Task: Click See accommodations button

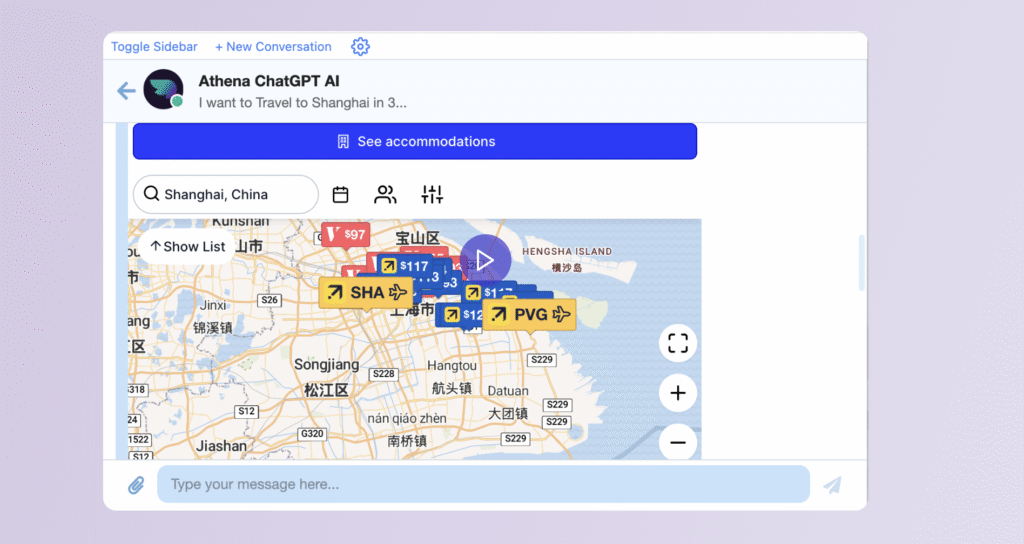Action: point(415,142)
